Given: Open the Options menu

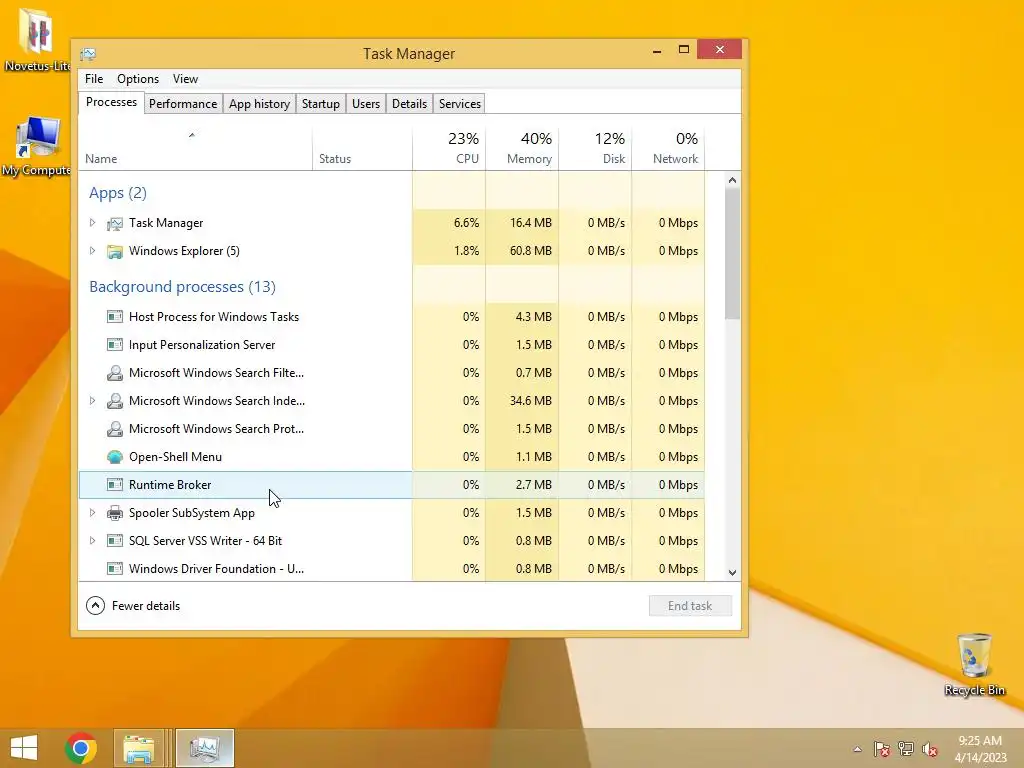Looking at the screenshot, I should [138, 79].
